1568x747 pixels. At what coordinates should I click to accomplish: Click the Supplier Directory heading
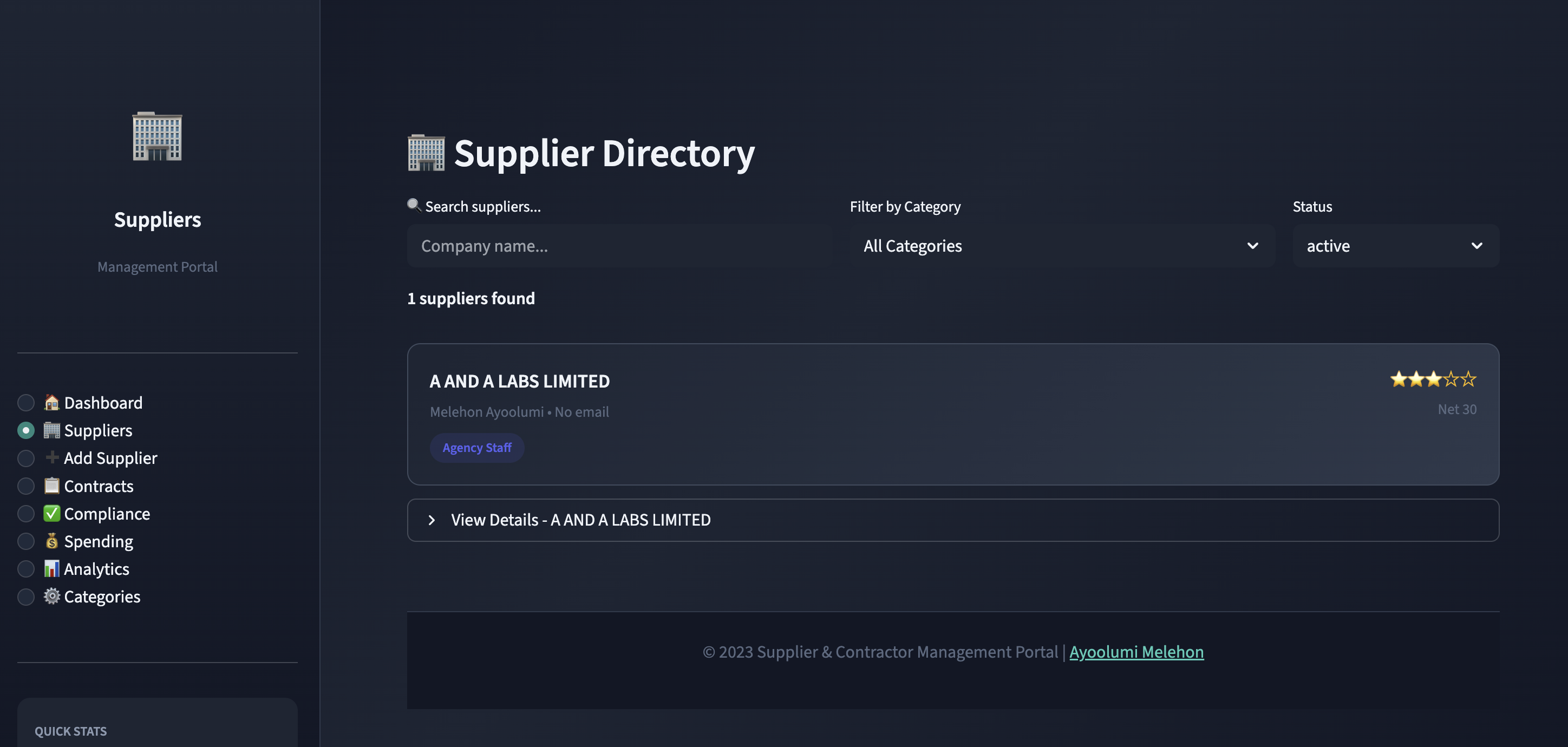[x=604, y=153]
